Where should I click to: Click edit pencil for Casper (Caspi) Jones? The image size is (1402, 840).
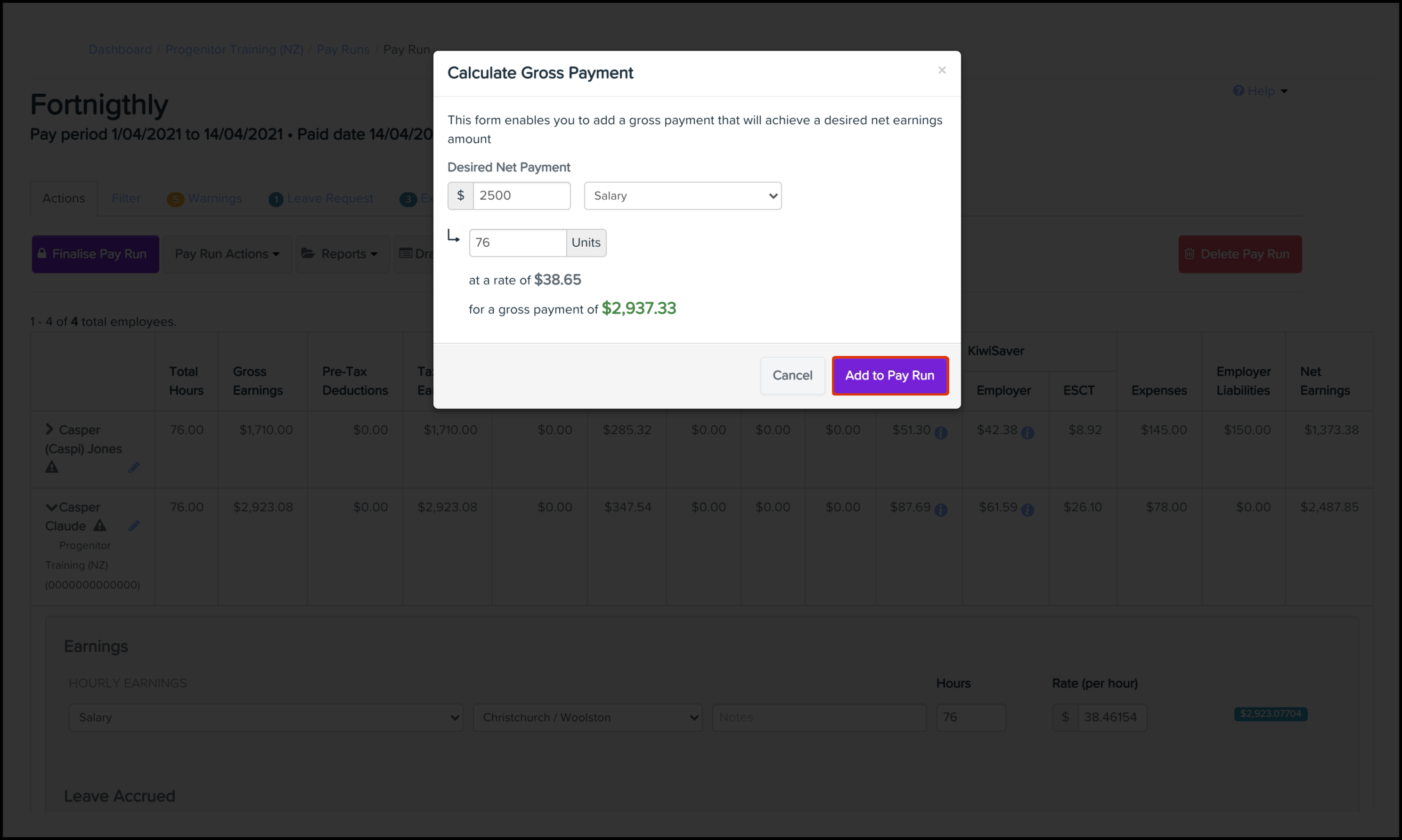coord(134,468)
